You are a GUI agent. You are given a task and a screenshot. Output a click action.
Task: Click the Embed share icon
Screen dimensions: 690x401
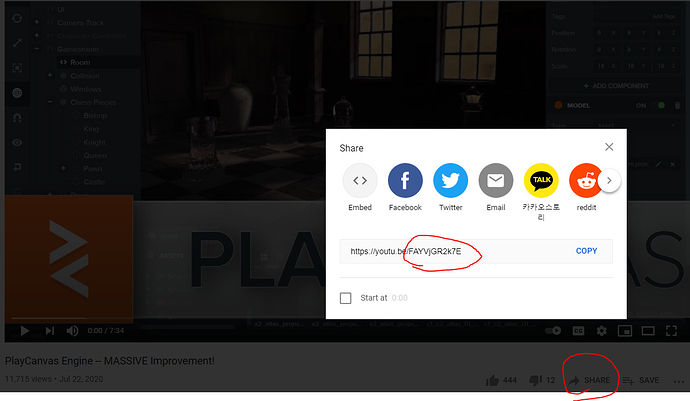click(360, 181)
